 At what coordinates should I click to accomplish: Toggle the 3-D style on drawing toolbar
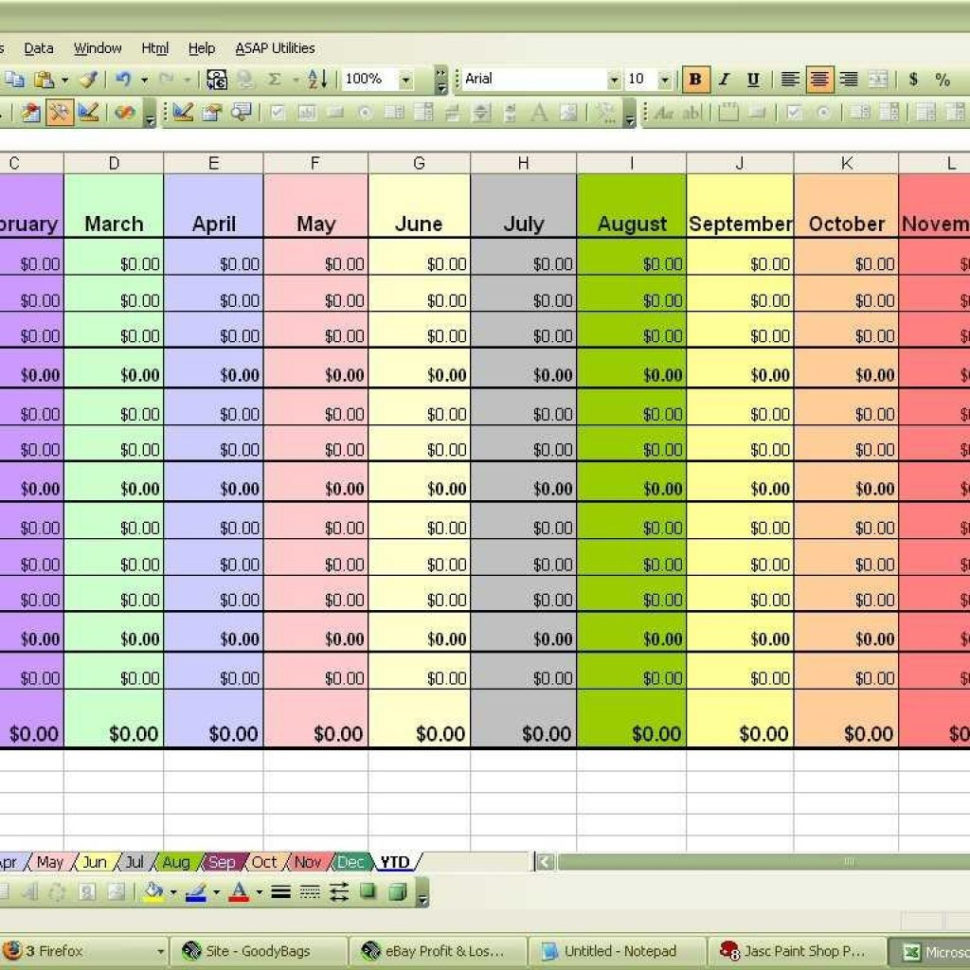pyautogui.click(x=396, y=891)
